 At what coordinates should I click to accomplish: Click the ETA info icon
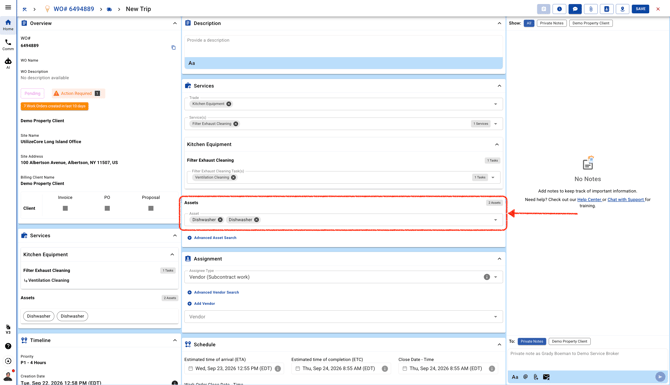click(x=278, y=368)
